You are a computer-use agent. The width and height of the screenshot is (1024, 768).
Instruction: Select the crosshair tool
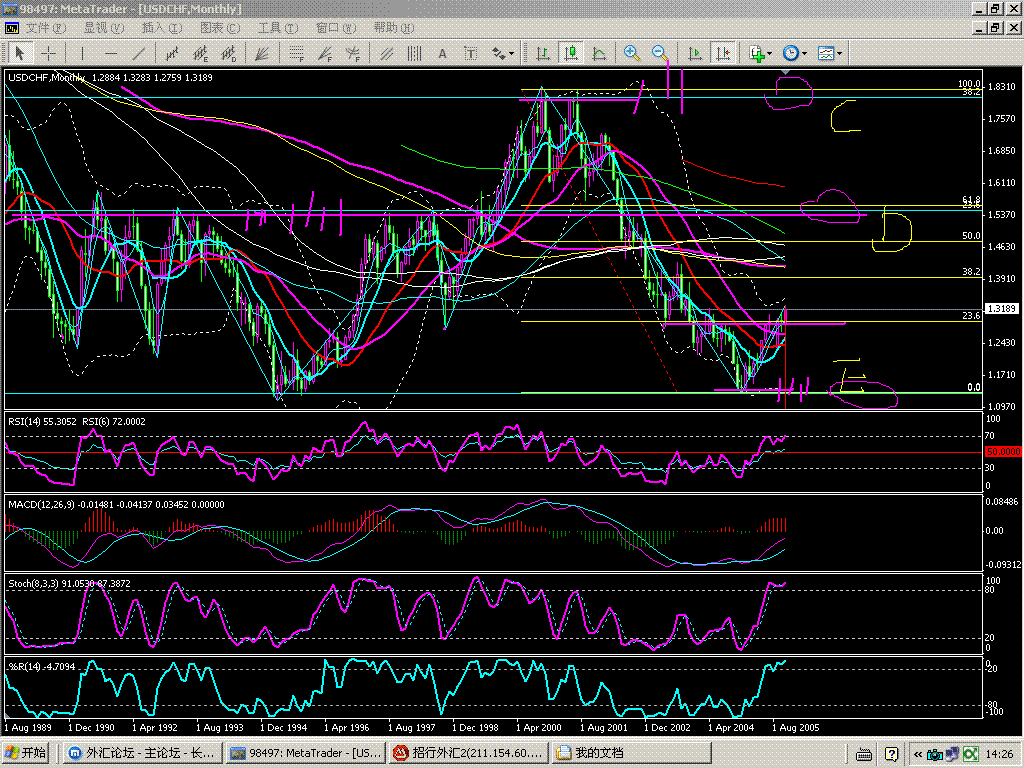tap(47, 53)
